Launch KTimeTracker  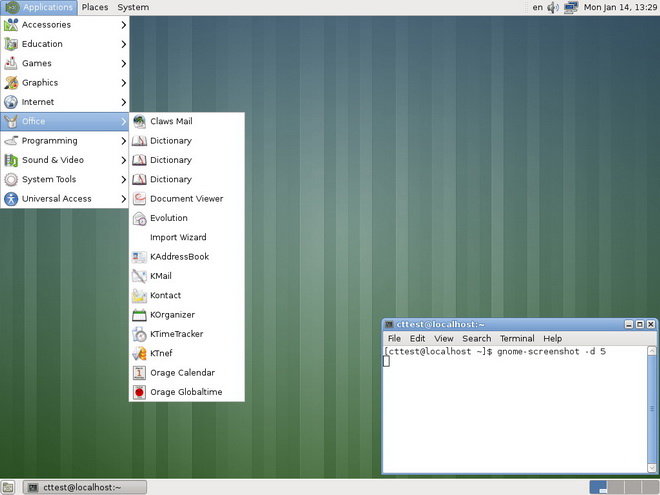point(186,334)
